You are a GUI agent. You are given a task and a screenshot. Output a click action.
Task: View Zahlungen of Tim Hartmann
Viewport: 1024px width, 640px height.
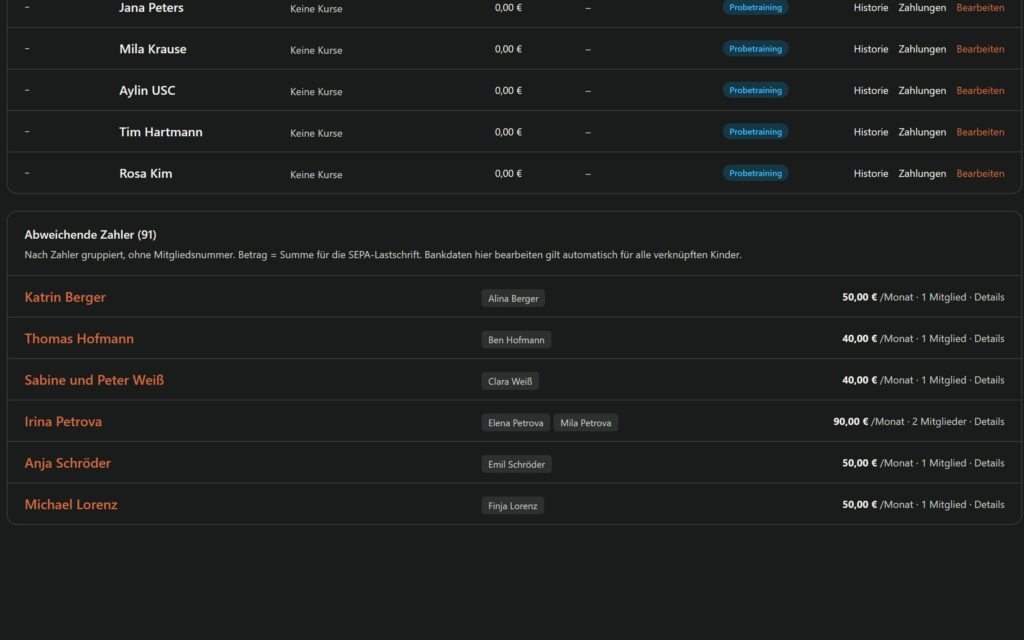pyautogui.click(x=922, y=132)
